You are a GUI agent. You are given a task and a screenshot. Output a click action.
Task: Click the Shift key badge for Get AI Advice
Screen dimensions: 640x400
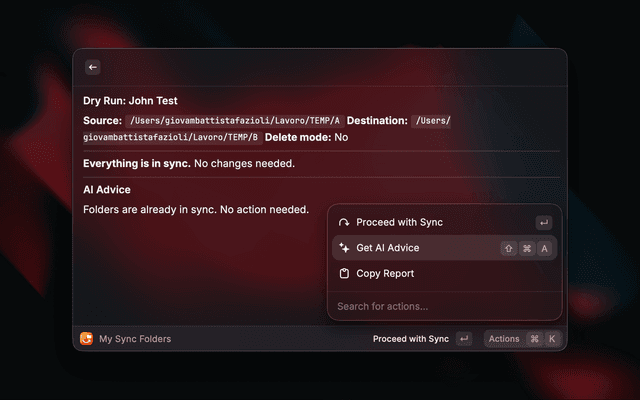[508, 248]
